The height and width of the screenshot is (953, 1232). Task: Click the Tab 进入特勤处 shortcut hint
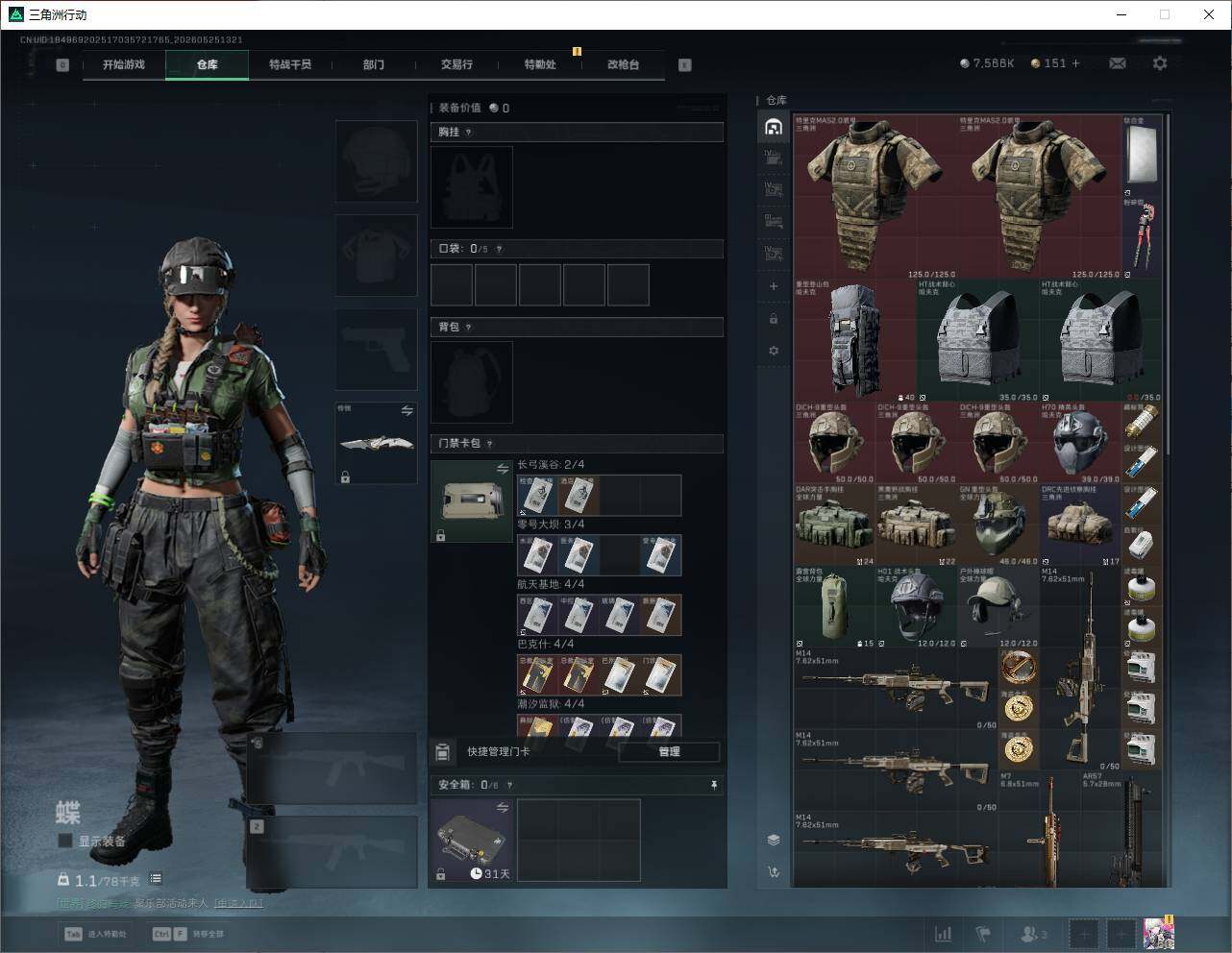96,934
